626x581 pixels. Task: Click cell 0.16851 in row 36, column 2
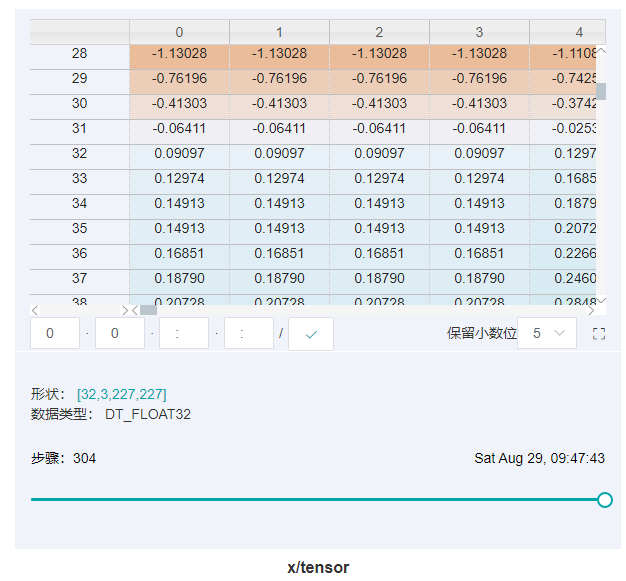tap(379, 254)
